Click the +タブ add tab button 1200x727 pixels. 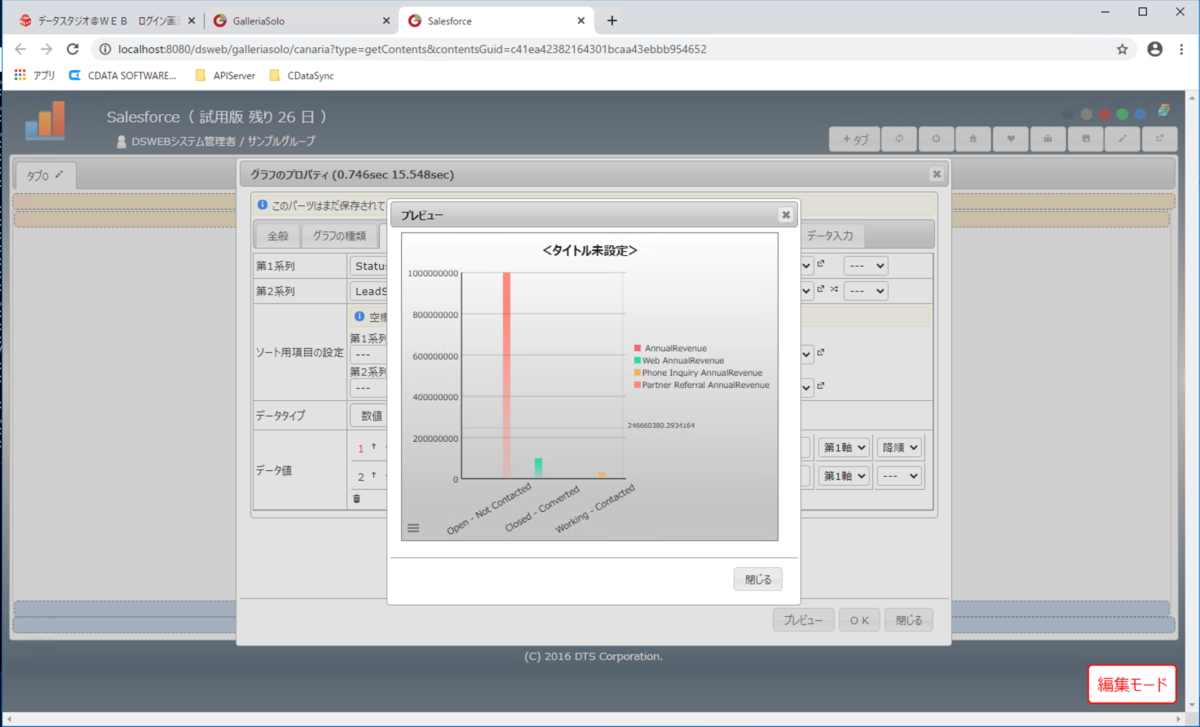coord(855,139)
